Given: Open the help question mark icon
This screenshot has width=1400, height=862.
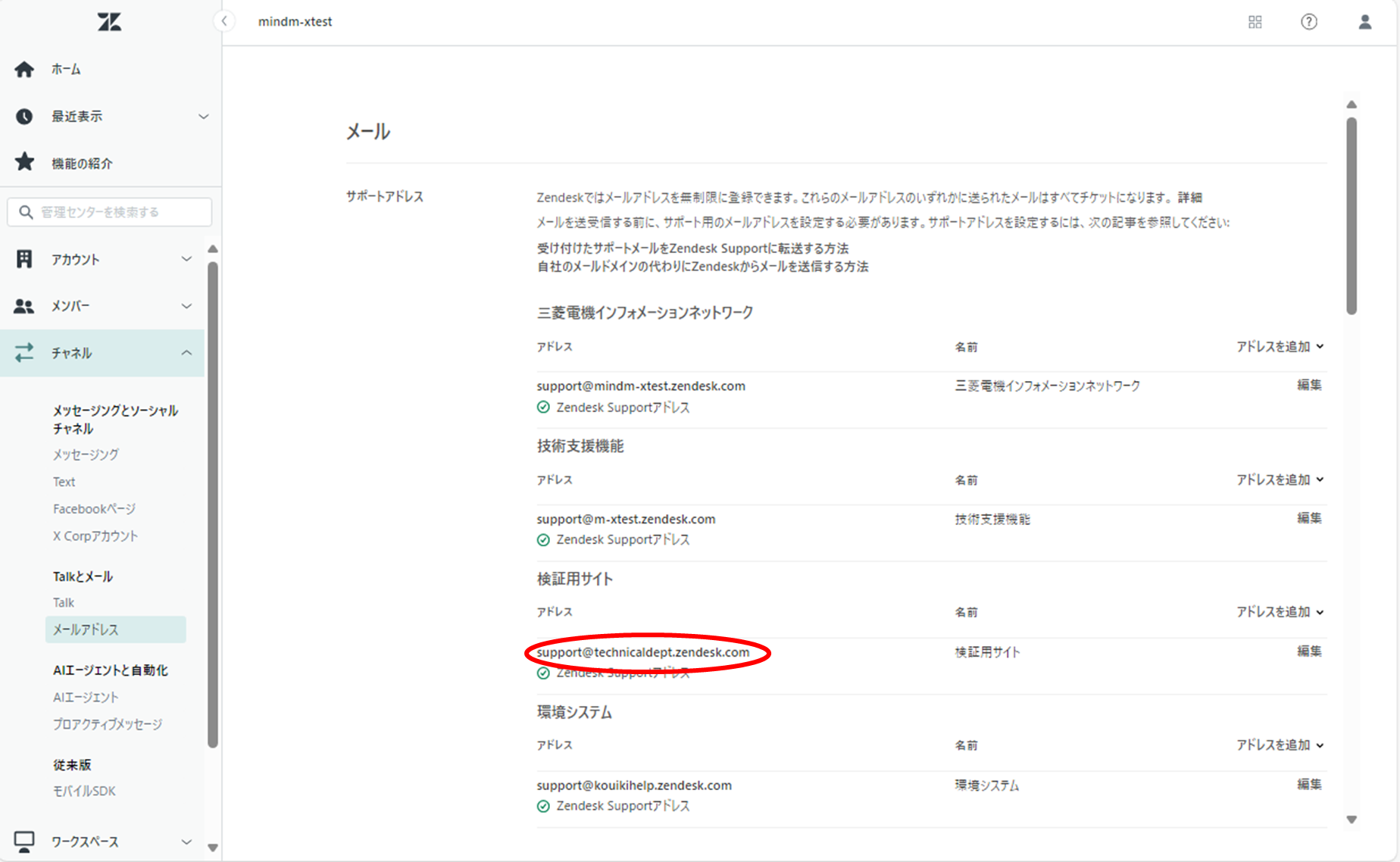Looking at the screenshot, I should tap(1309, 22).
